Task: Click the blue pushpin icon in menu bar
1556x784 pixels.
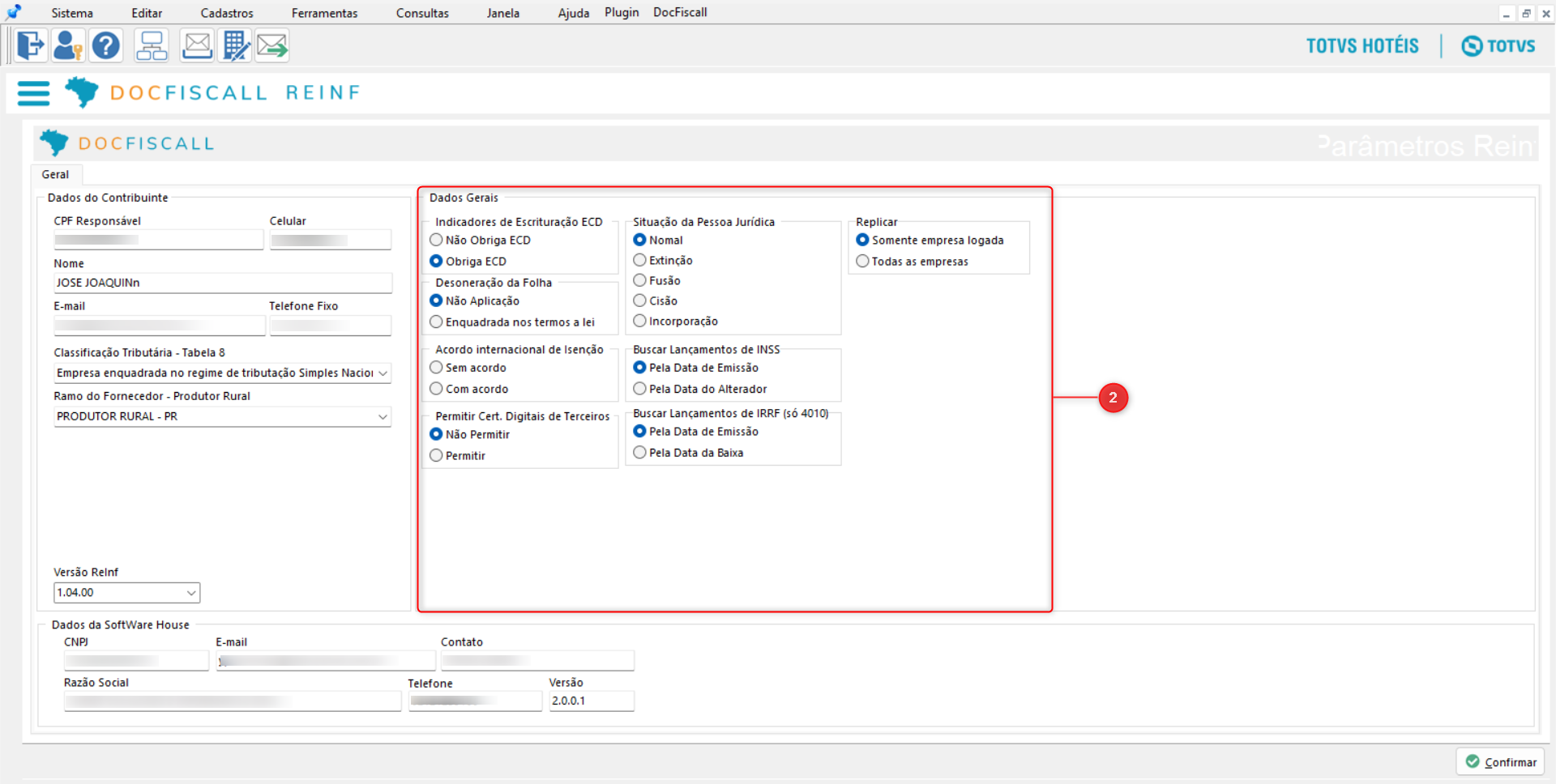Action: (13, 12)
